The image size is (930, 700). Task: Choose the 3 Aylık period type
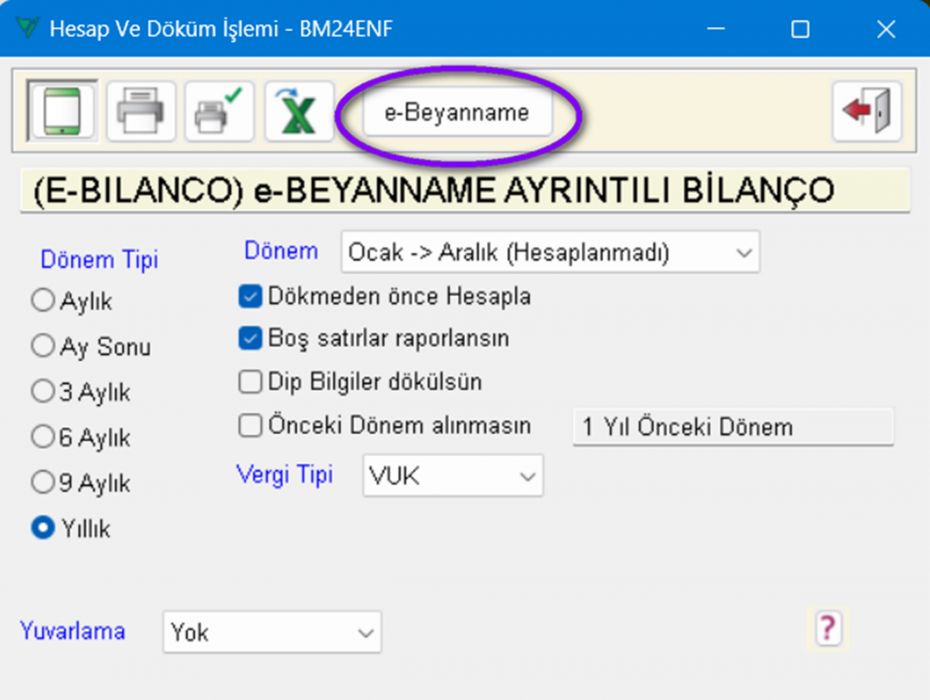click(43, 392)
